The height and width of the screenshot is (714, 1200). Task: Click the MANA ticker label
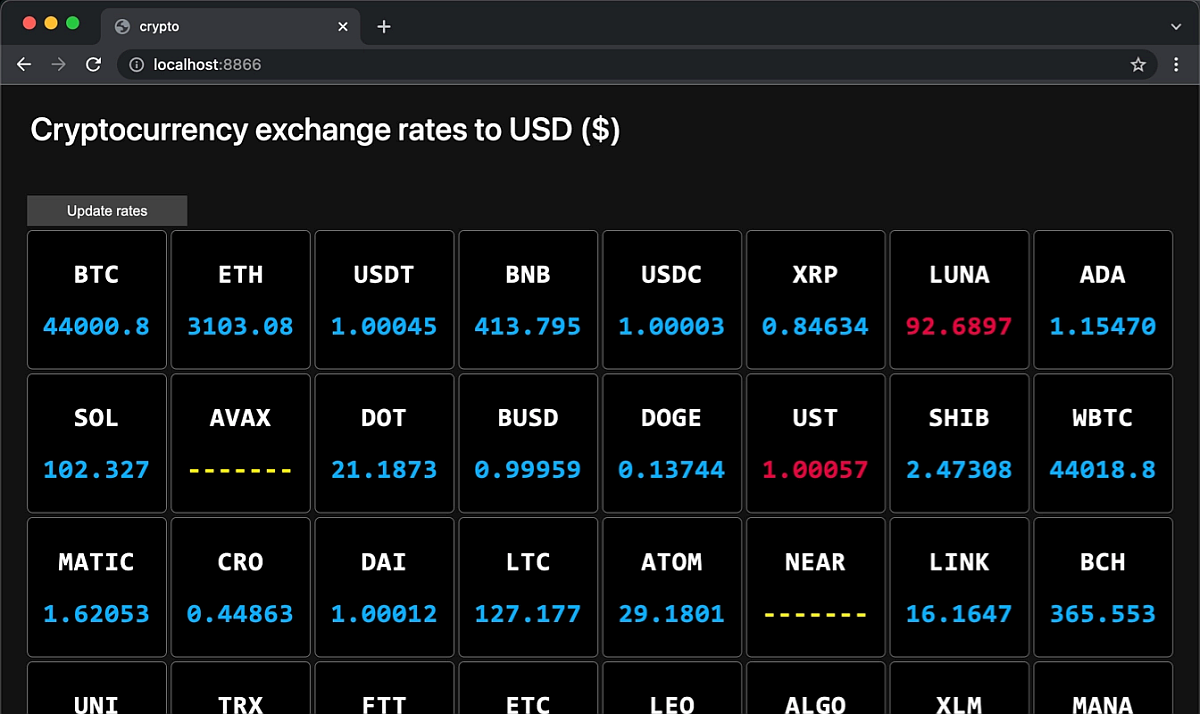point(1103,705)
